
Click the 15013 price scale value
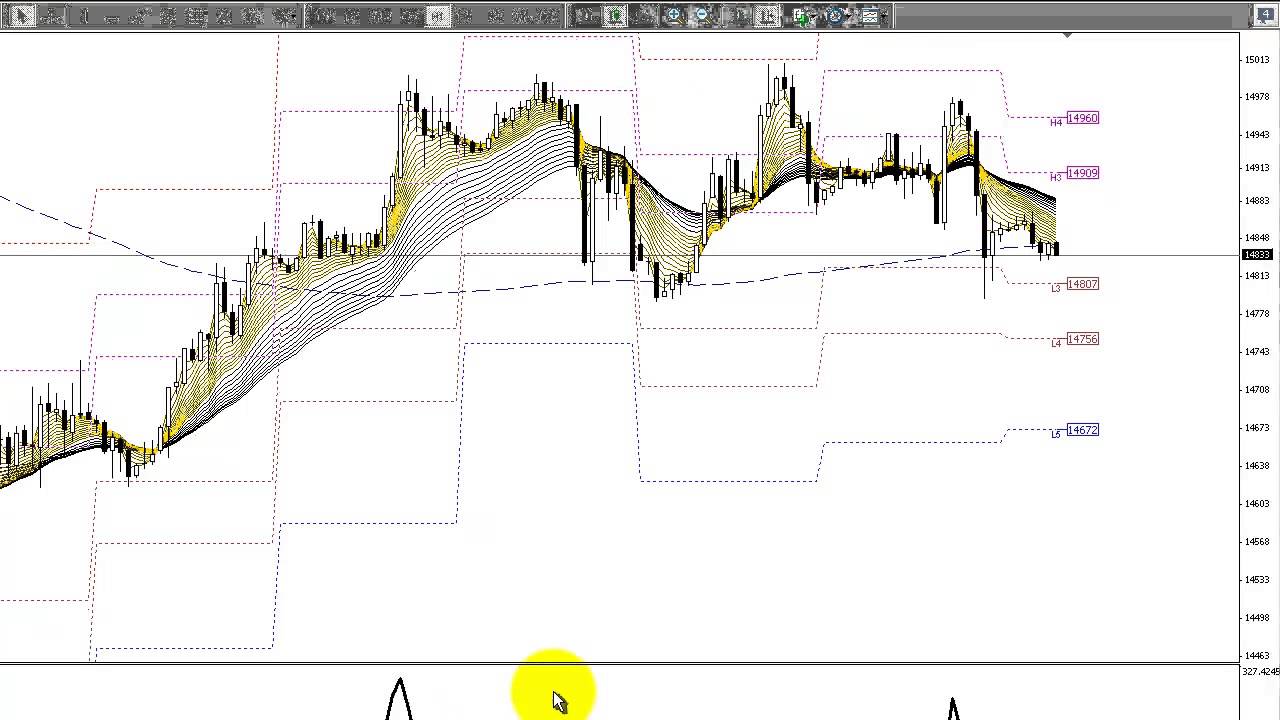pos(1257,60)
